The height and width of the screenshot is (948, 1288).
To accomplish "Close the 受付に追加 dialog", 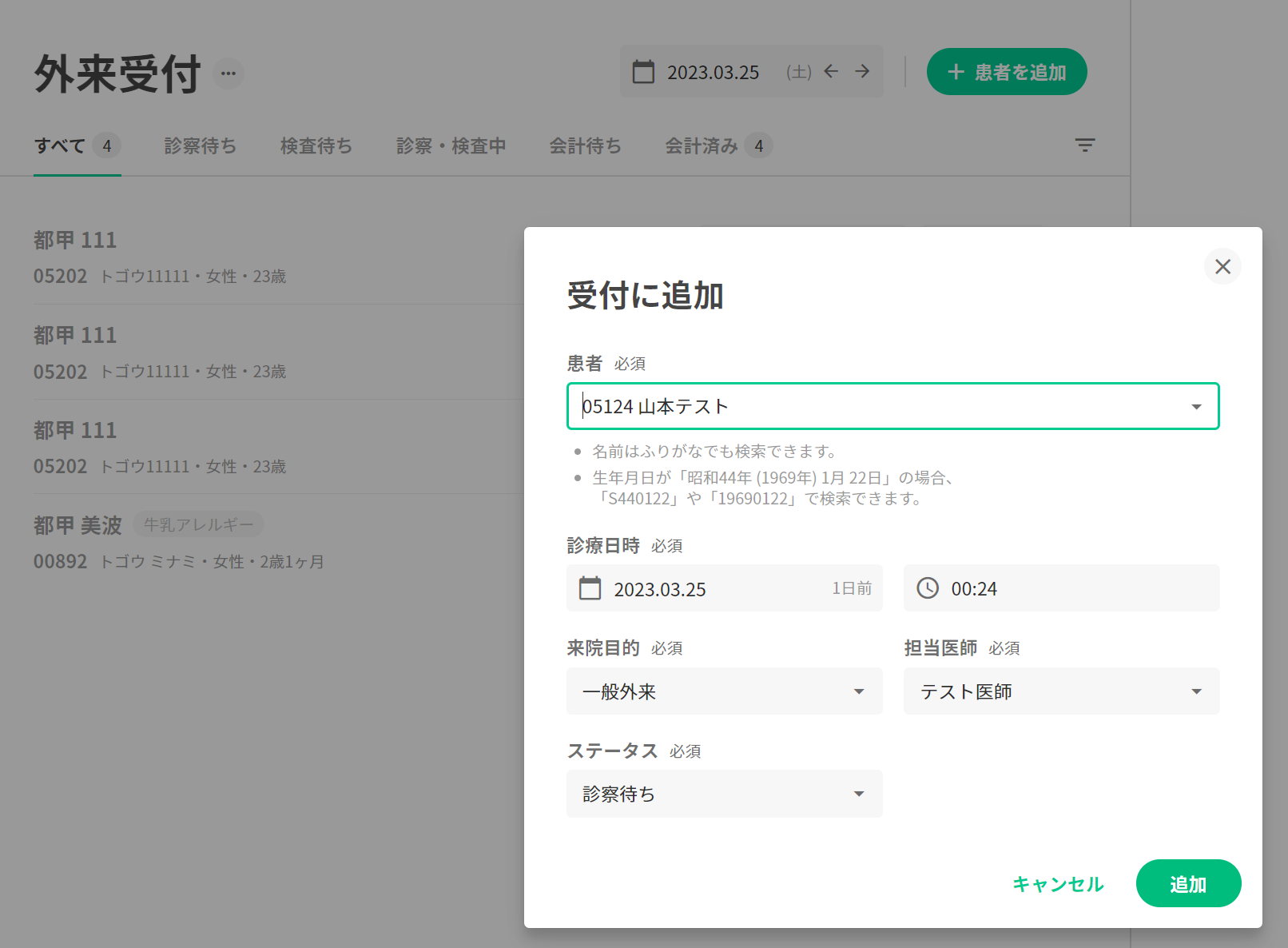I will 1222,267.
